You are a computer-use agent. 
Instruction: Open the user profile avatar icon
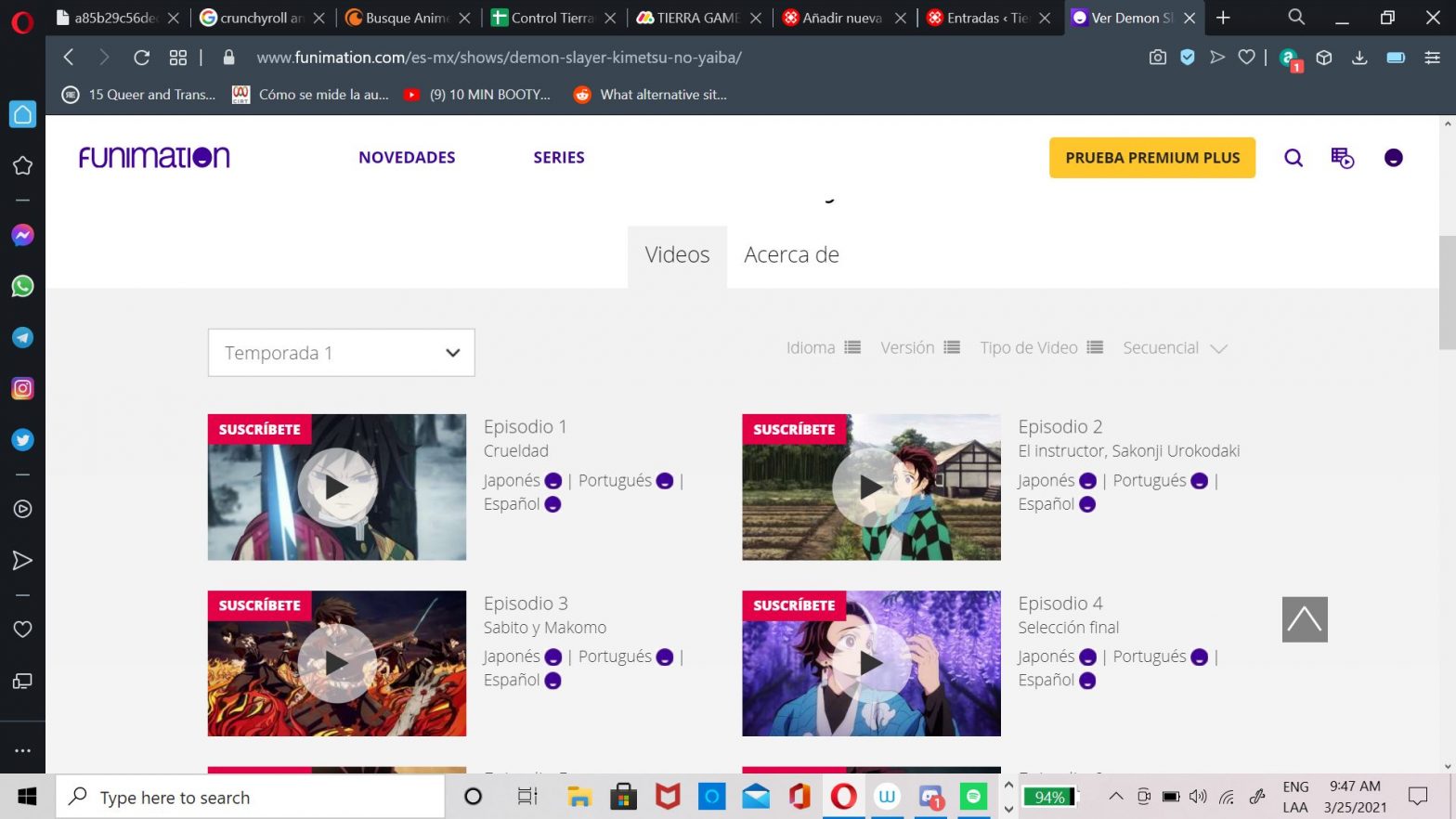coord(1393,158)
